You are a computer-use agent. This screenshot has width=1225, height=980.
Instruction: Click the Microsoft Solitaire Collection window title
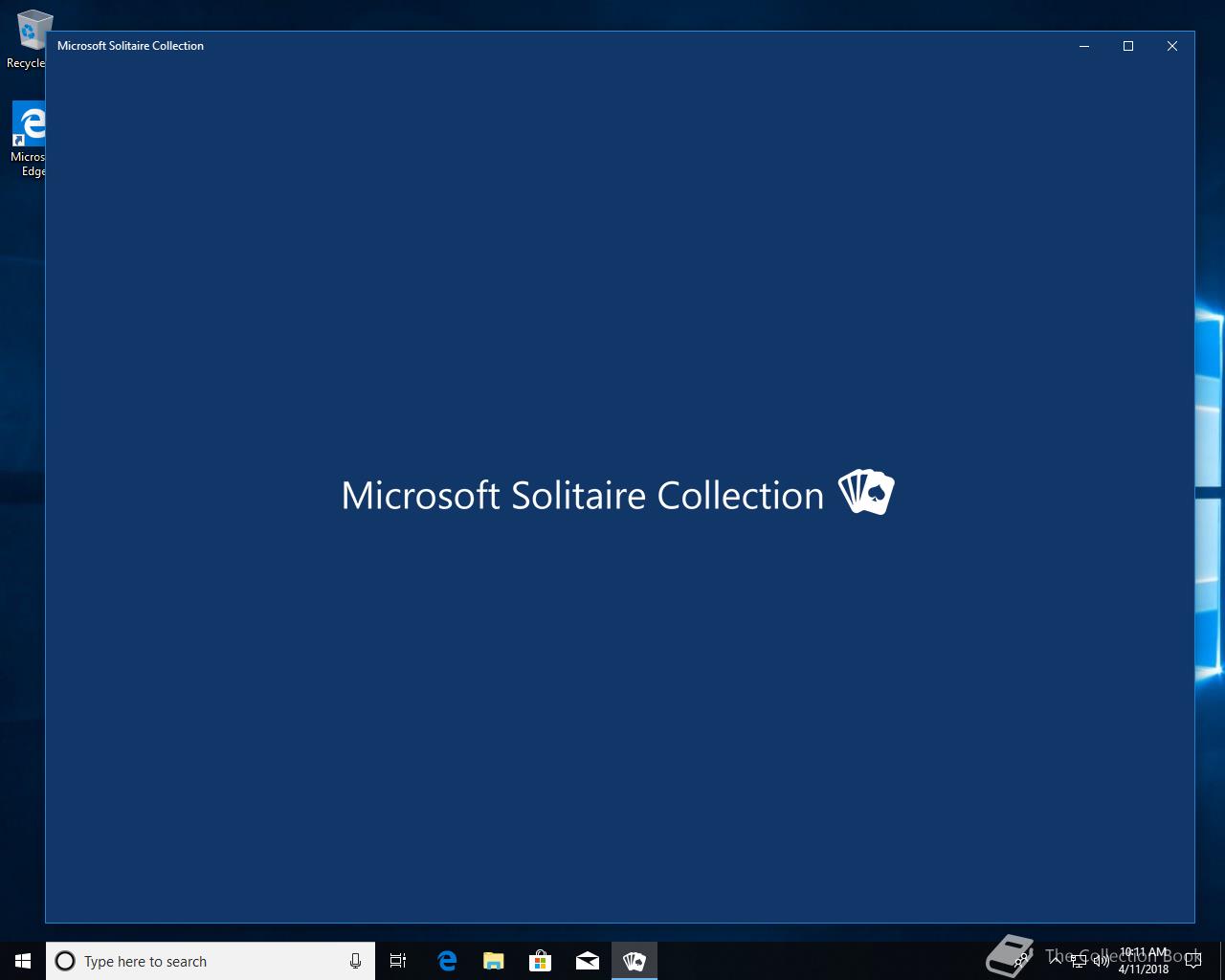(x=130, y=46)
